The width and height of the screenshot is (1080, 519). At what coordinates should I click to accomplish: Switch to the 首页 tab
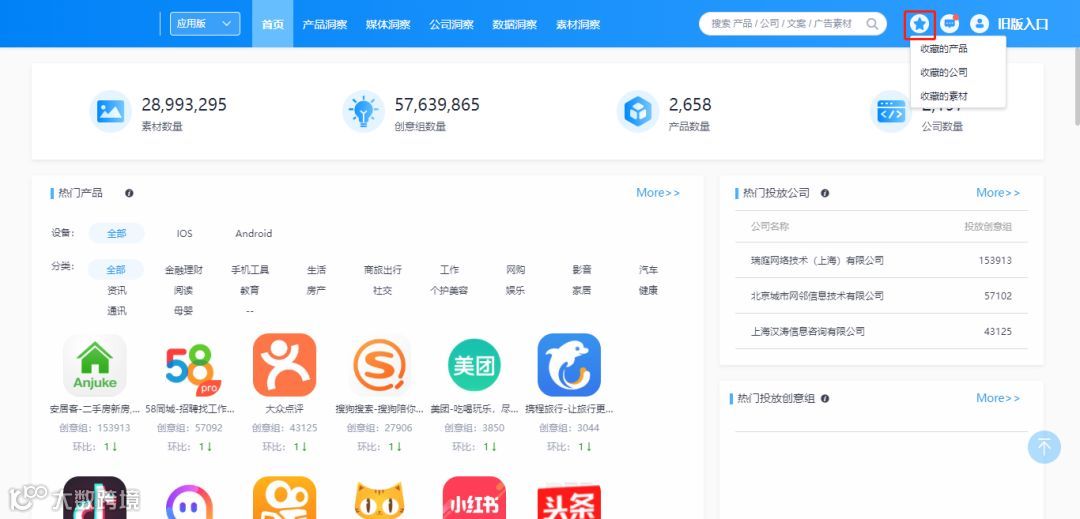click(x=272, y=24)
